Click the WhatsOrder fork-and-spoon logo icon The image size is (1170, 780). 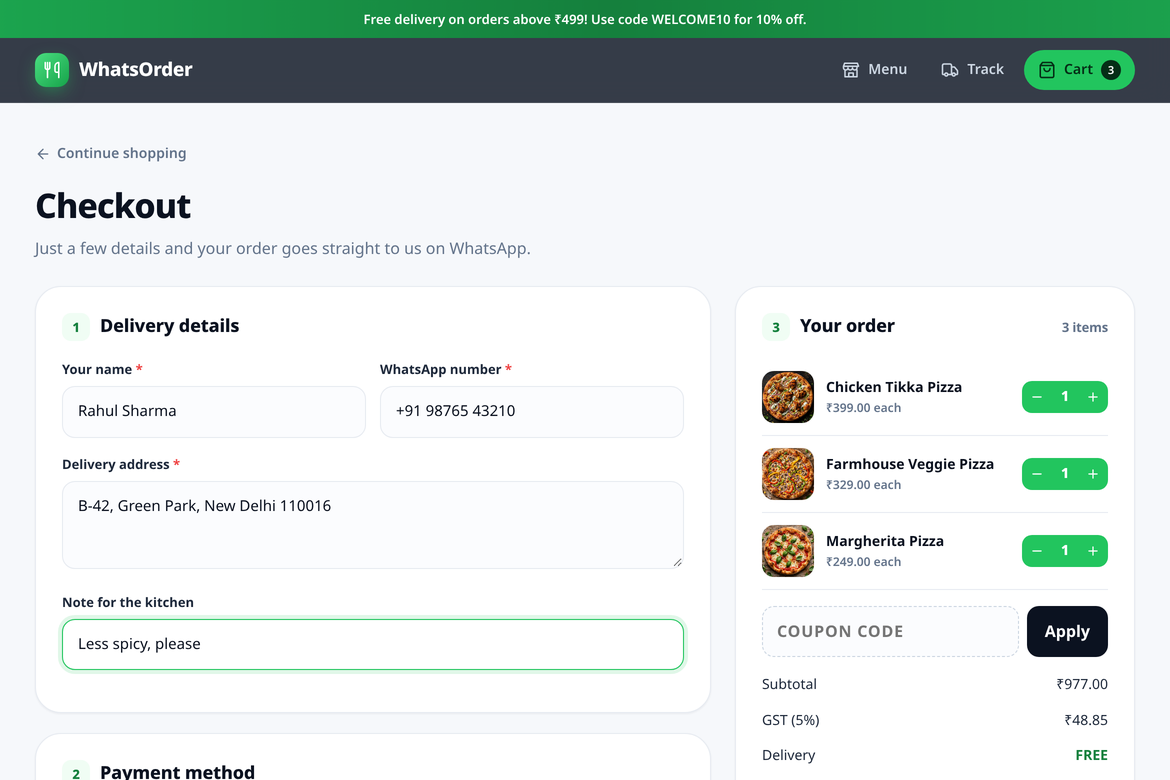click(51, 70)
